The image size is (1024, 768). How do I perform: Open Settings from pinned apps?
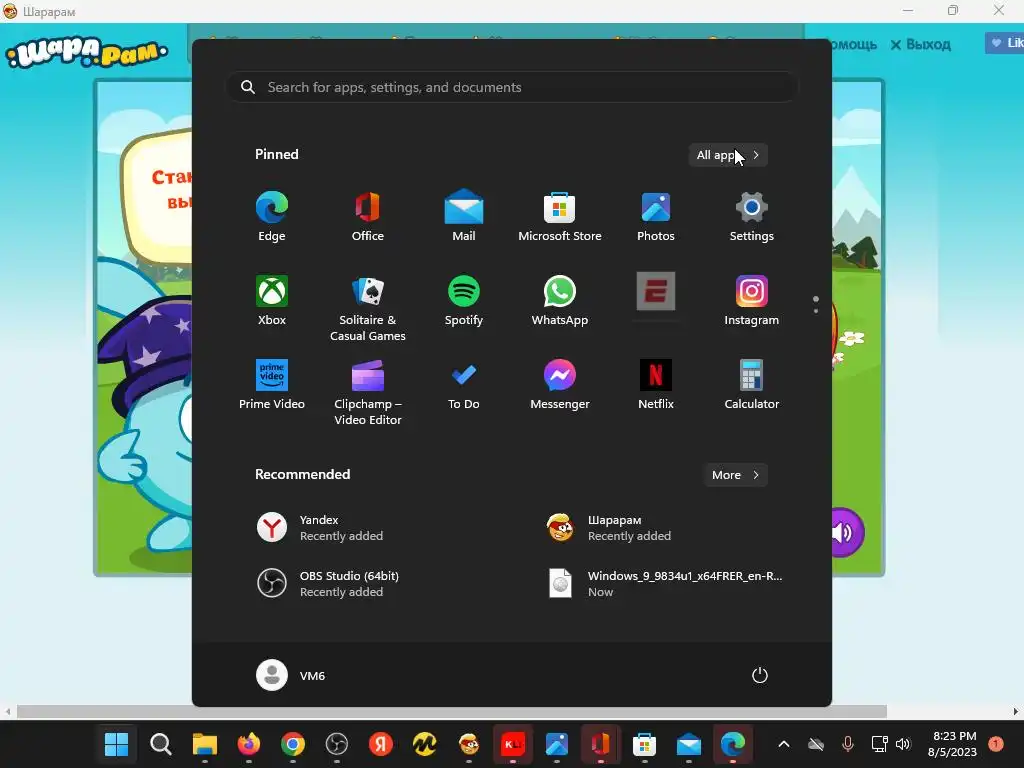pyautogui.click(x=752, y=216)
